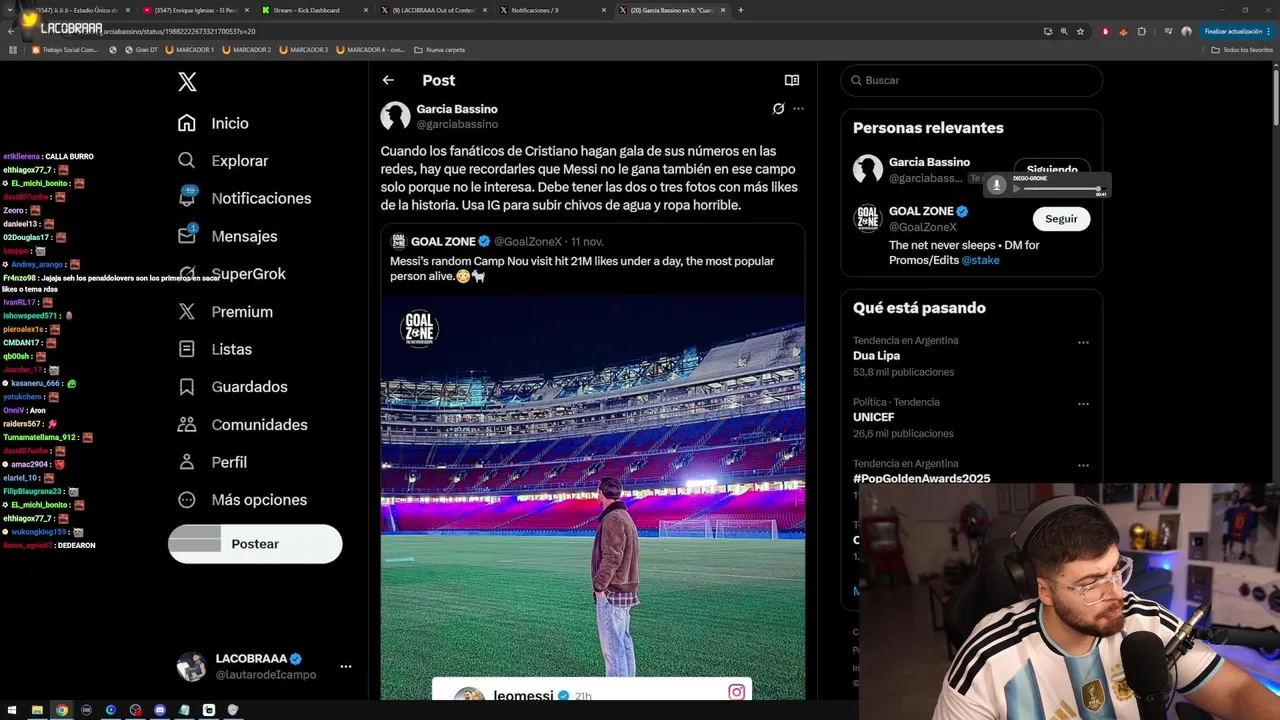Open reader view icon beside Post header
Image resolution: width=1280 pixels, height=720 pixels.
(x=792, y=80)
